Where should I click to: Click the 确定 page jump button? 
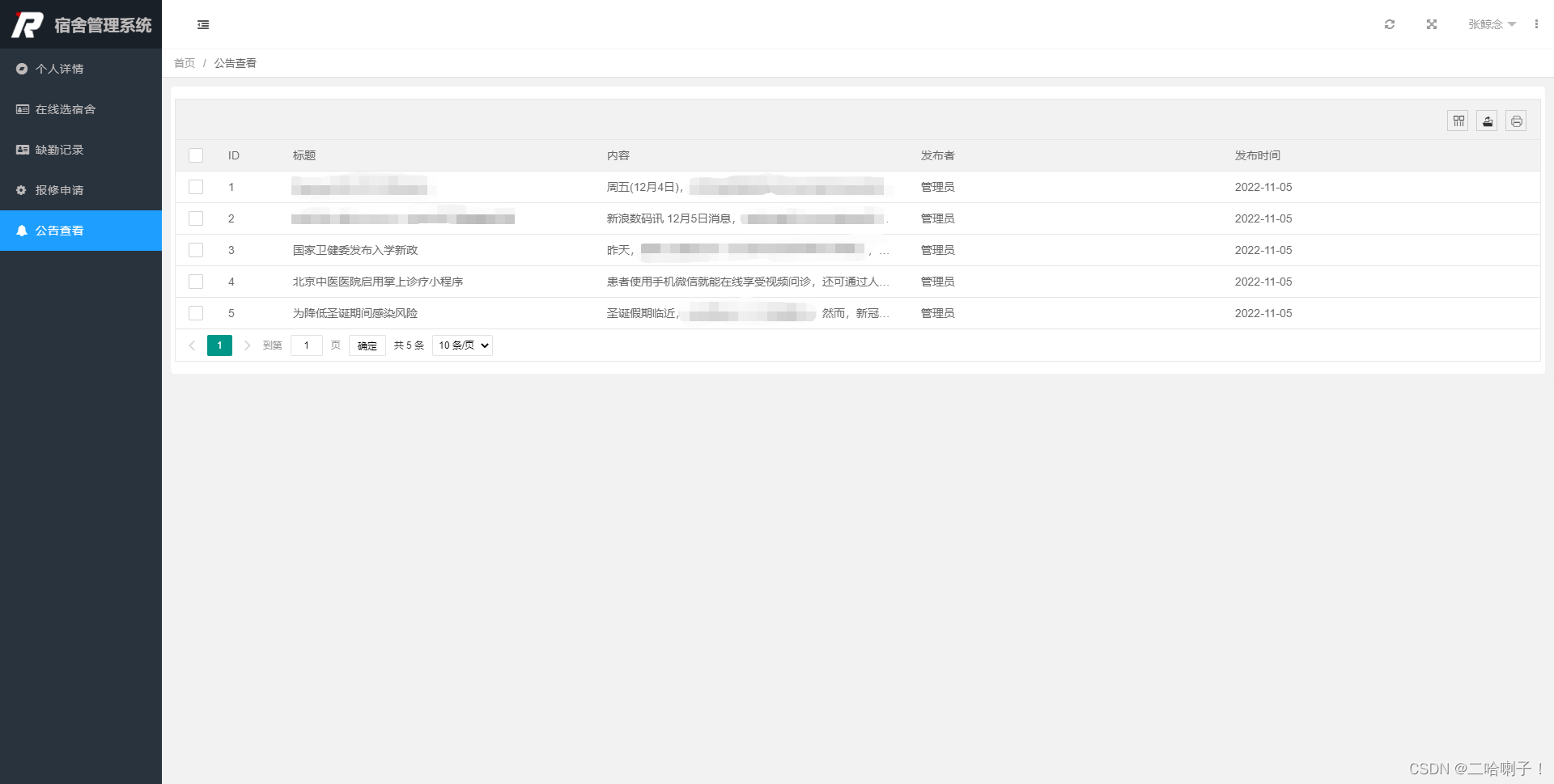(367, 345)
